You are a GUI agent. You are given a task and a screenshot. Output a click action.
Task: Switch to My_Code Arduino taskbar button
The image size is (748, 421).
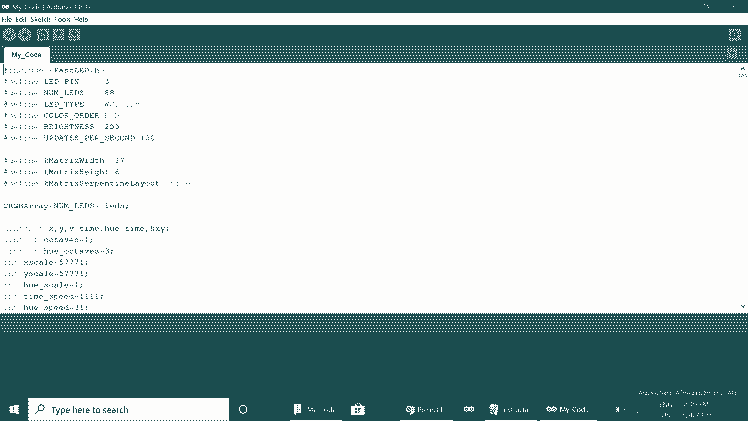coord(568,410)
